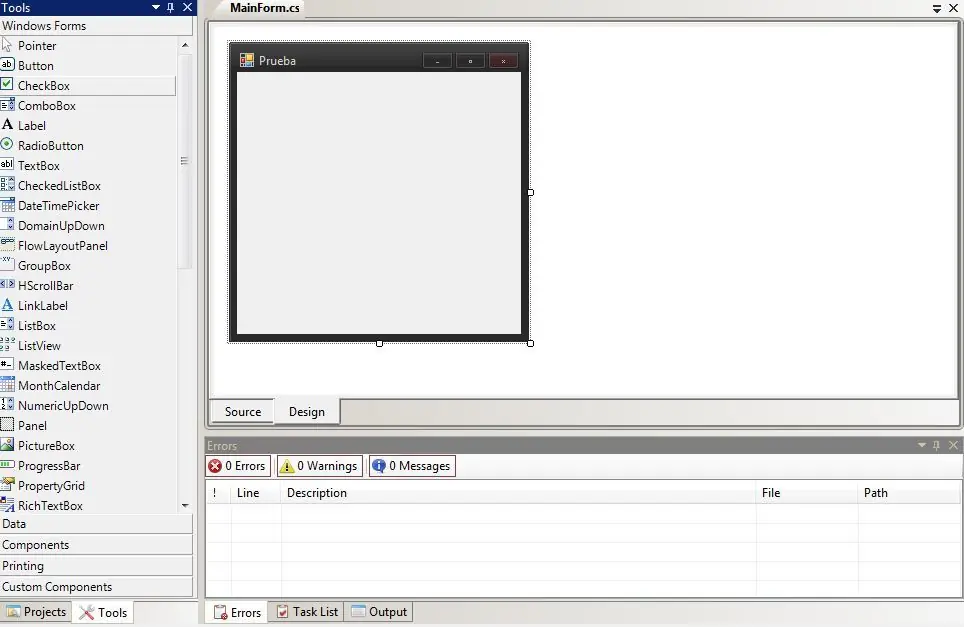The height and width of the screenshot is (627, 964).
Task: Close the Tools panel
Action: [x=188, y=7]
